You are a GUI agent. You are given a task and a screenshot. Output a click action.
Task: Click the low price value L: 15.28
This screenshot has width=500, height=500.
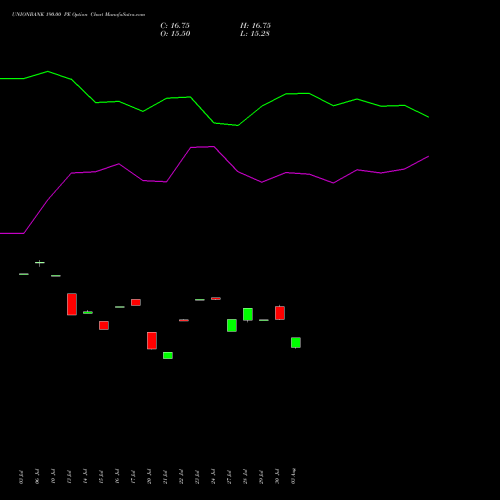[x=255, y=34]
